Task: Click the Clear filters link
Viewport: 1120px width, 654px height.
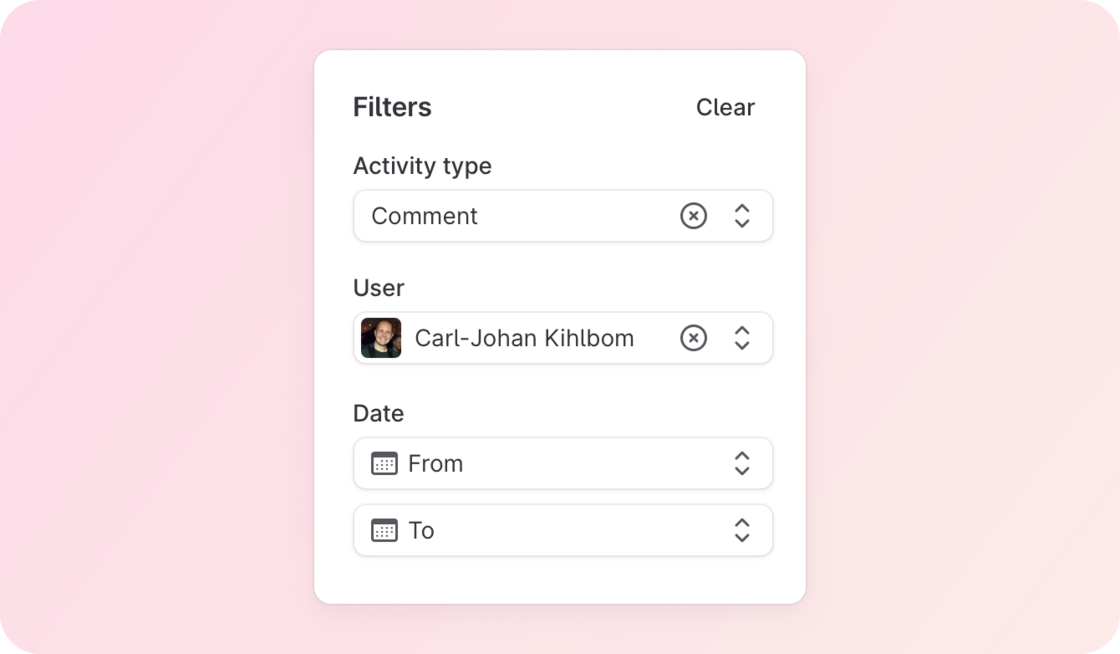Action: pos(725,107)
